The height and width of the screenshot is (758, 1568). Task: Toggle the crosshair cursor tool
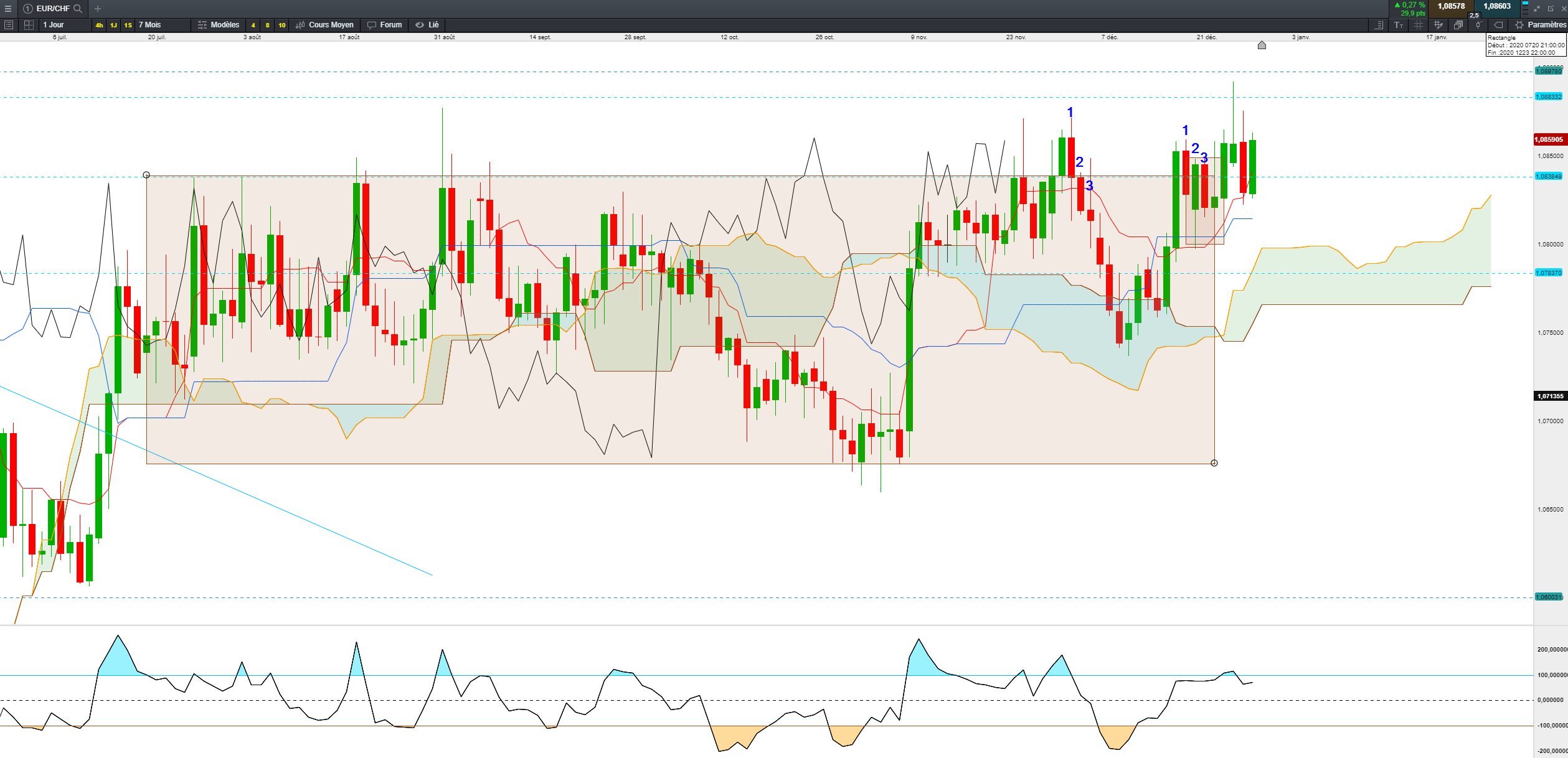[x=1419, y=25]
